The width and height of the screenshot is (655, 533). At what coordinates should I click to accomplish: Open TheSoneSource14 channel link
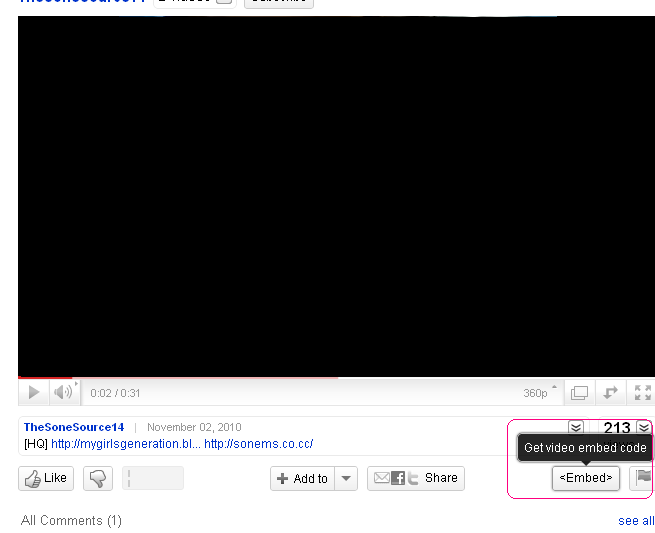click(74, 427)
